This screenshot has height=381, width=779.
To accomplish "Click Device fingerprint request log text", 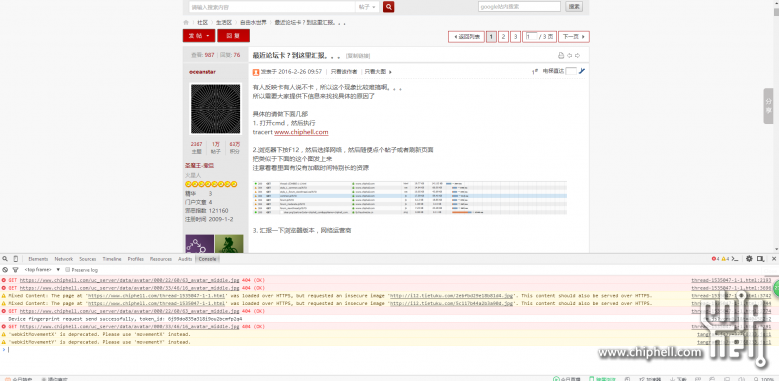I will click(125, 318).
